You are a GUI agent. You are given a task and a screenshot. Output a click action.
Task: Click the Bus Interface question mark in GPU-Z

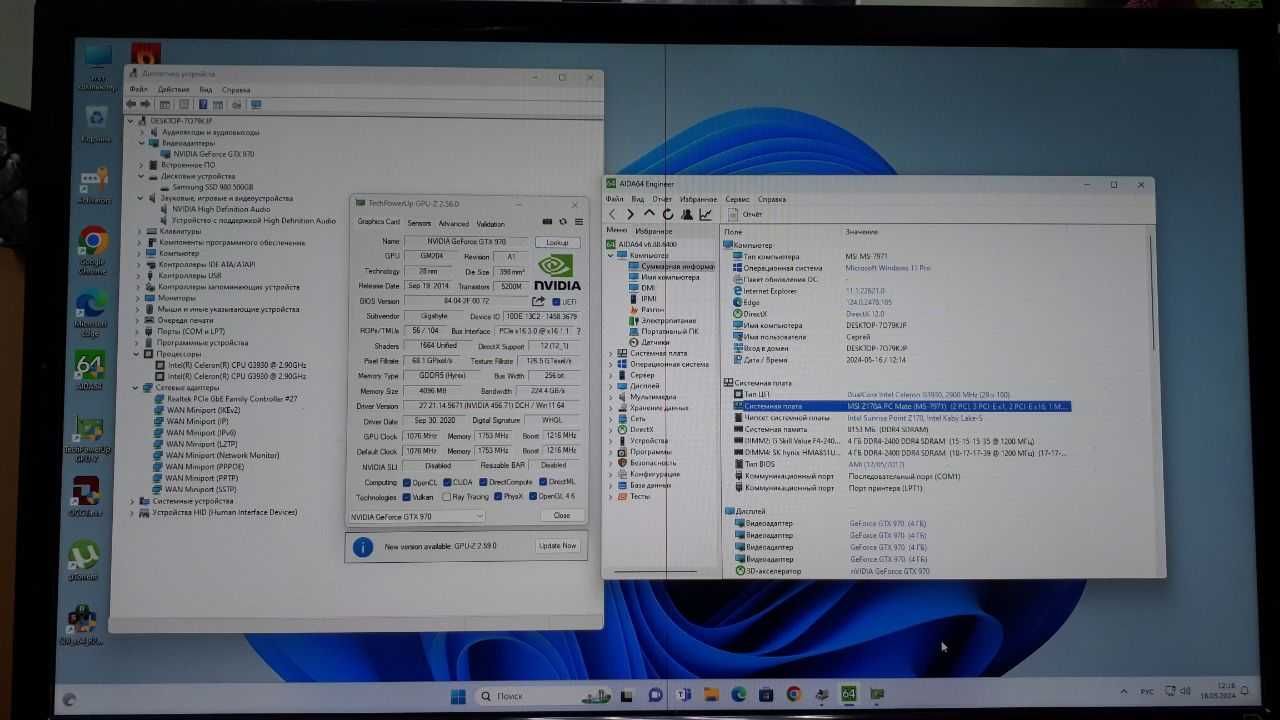(x=578, y=331)
